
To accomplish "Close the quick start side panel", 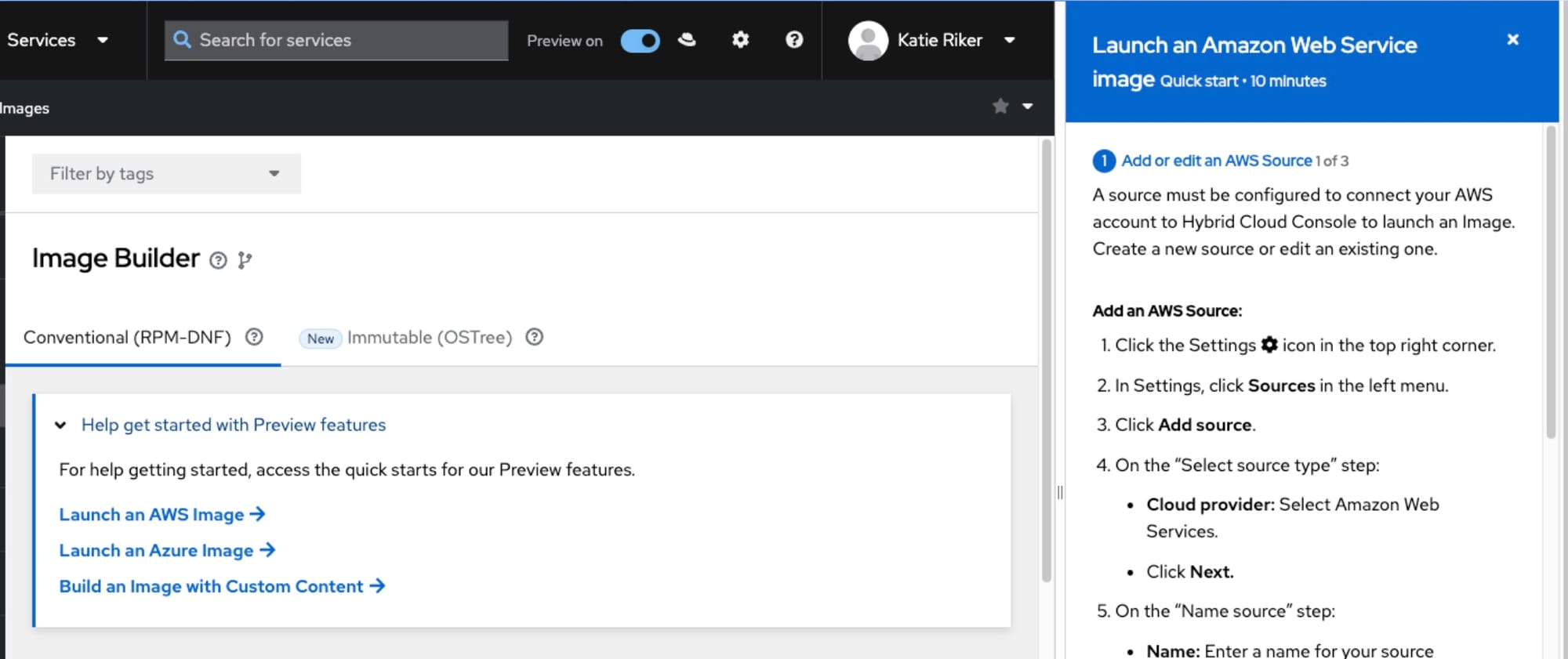I will pos(1512,39).
